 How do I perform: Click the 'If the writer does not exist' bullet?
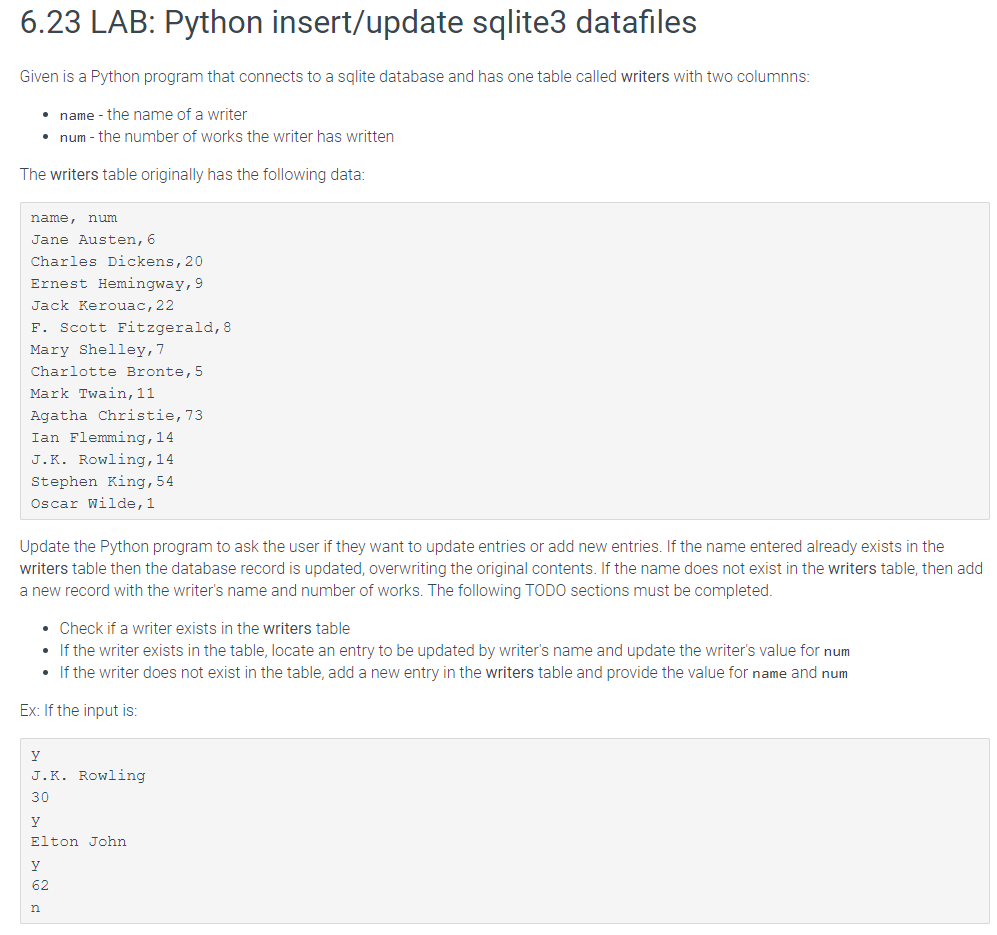(x=453, y=673)
